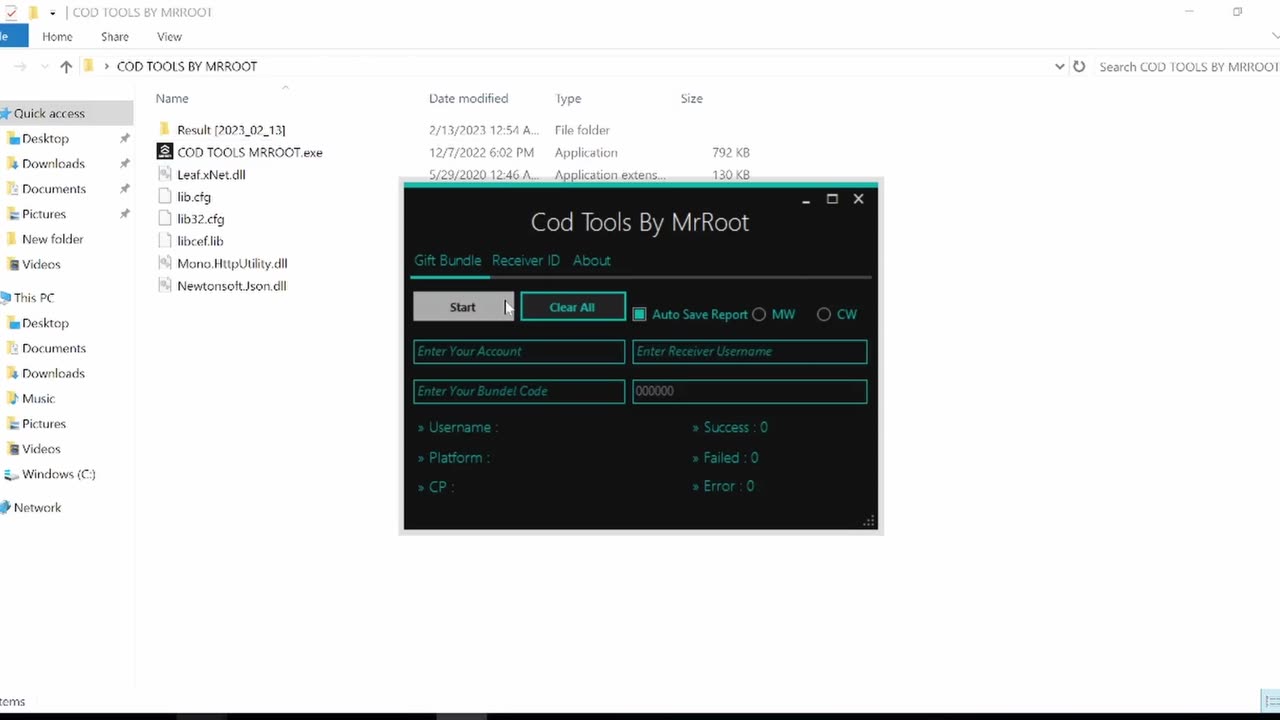
Task: Select the COD TOOLS MRROOT.exe application icon
Action: pos(165,152)
